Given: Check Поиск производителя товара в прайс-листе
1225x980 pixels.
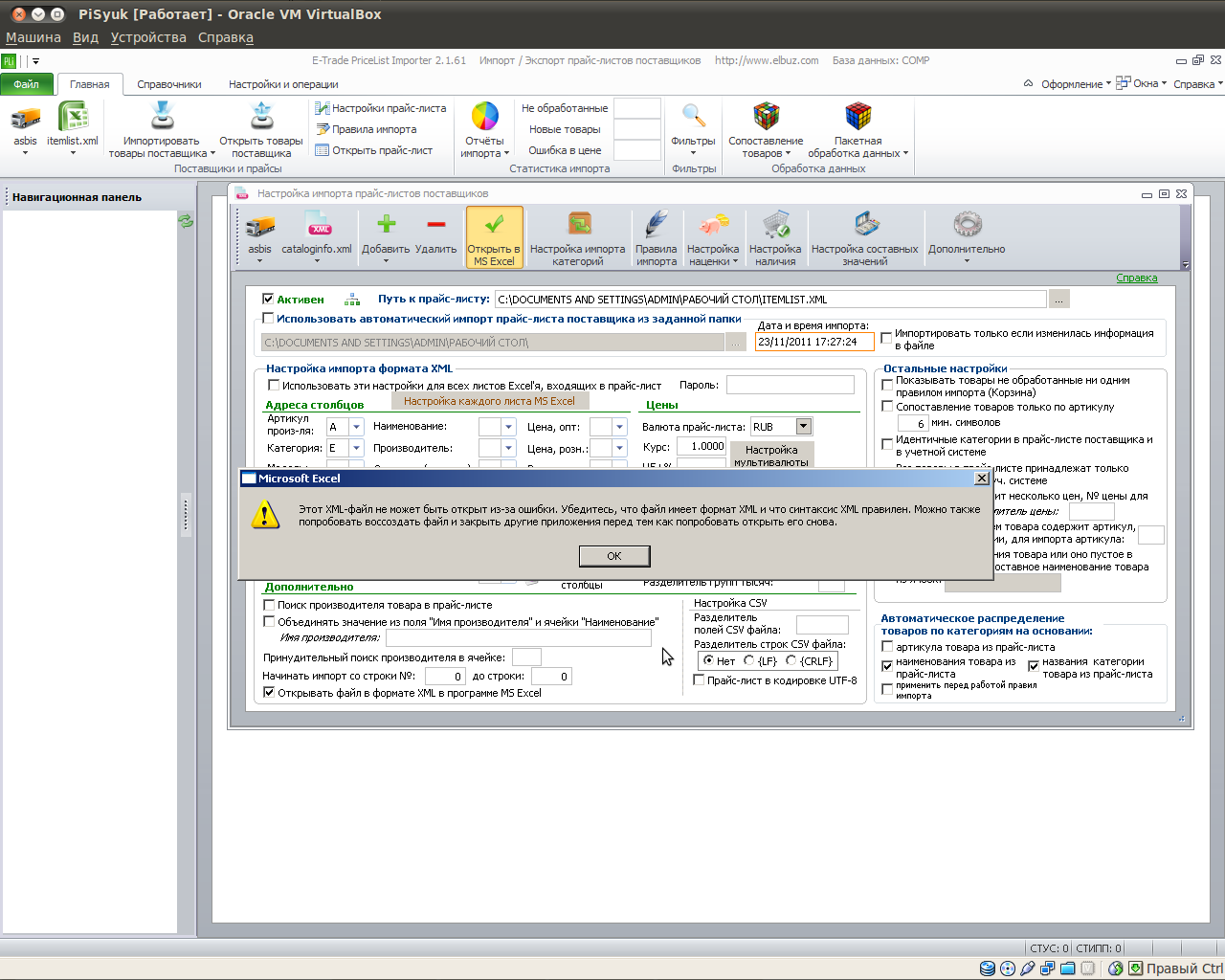Looking at the screenshot, I should pyautogui.click(x=269, y=605).
